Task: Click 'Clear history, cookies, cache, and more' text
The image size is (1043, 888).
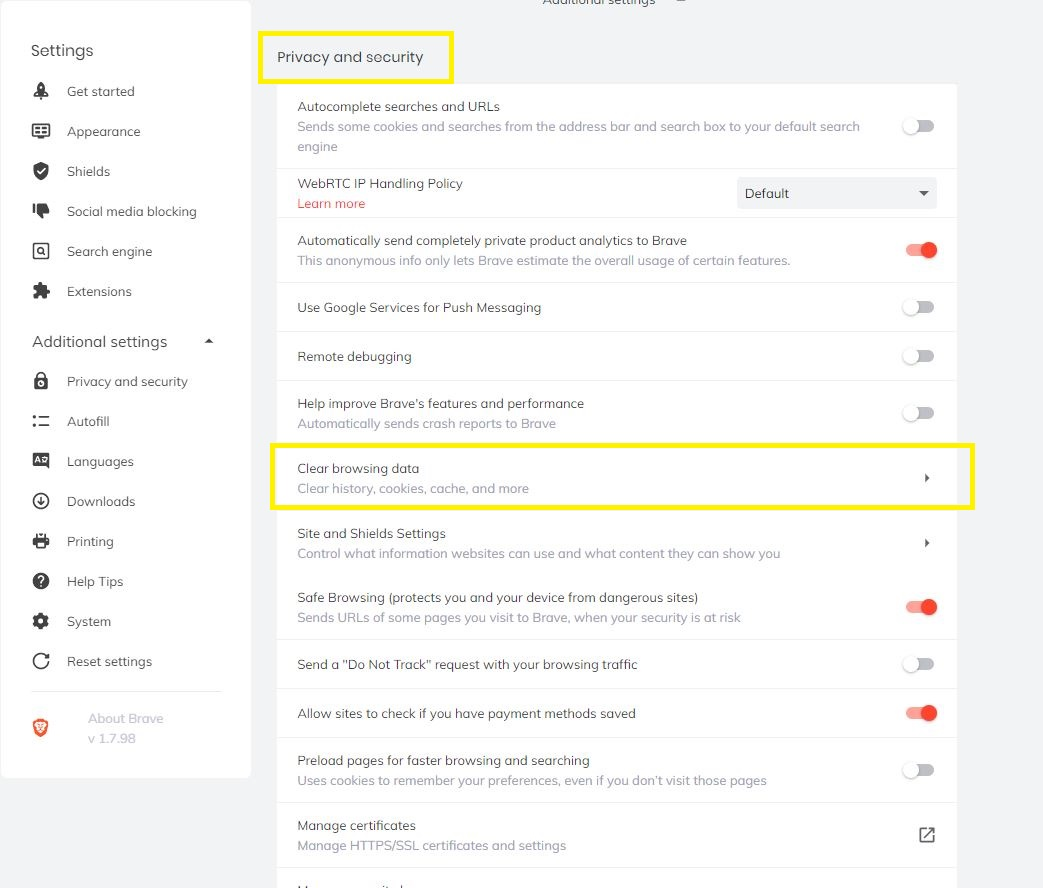Action: point(413,488)
